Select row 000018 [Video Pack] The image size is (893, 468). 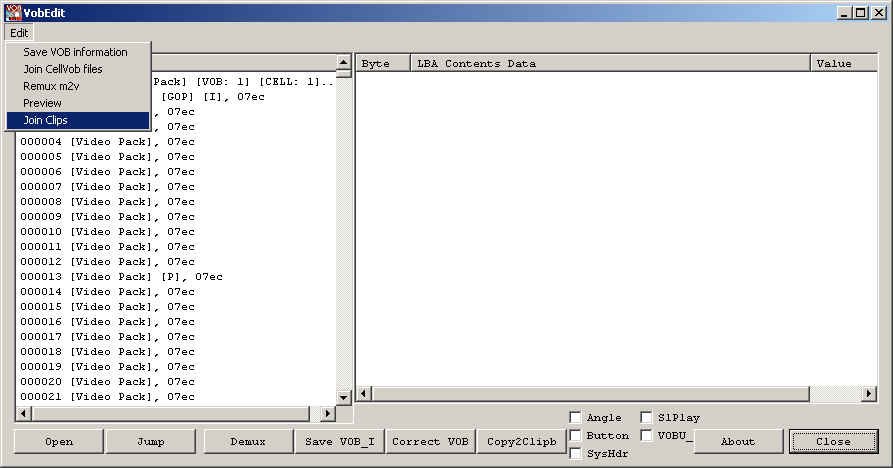click(107, 351)
